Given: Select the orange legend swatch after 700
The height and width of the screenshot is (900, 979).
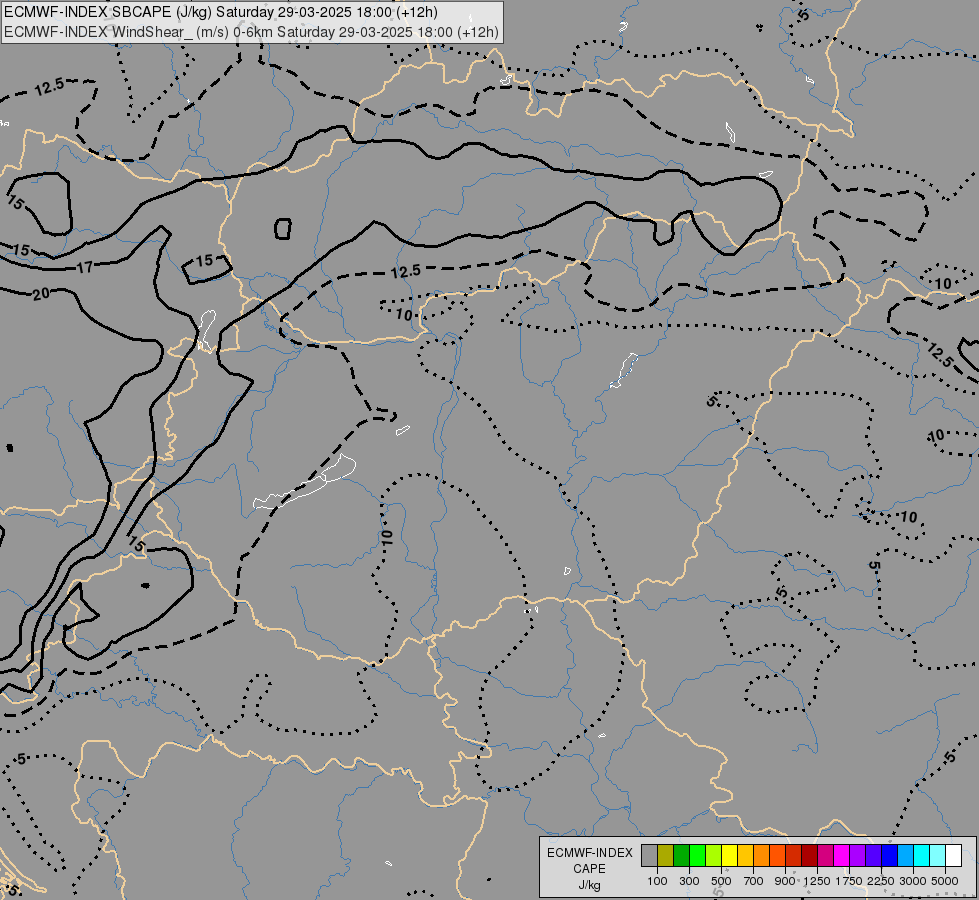Looking at the screenshot, I should coord(761,855).
